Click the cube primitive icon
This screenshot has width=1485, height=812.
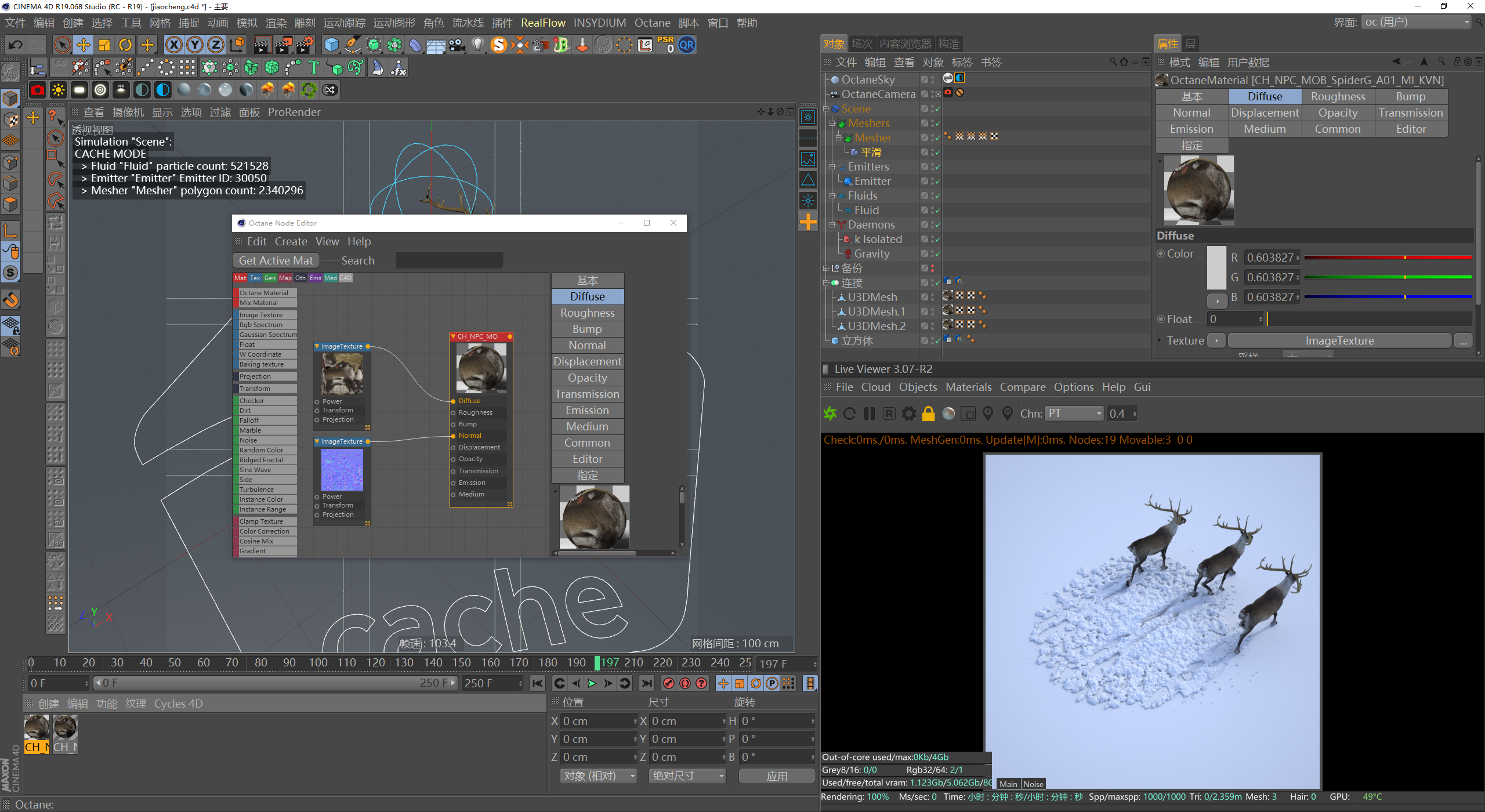coord(331,45)
